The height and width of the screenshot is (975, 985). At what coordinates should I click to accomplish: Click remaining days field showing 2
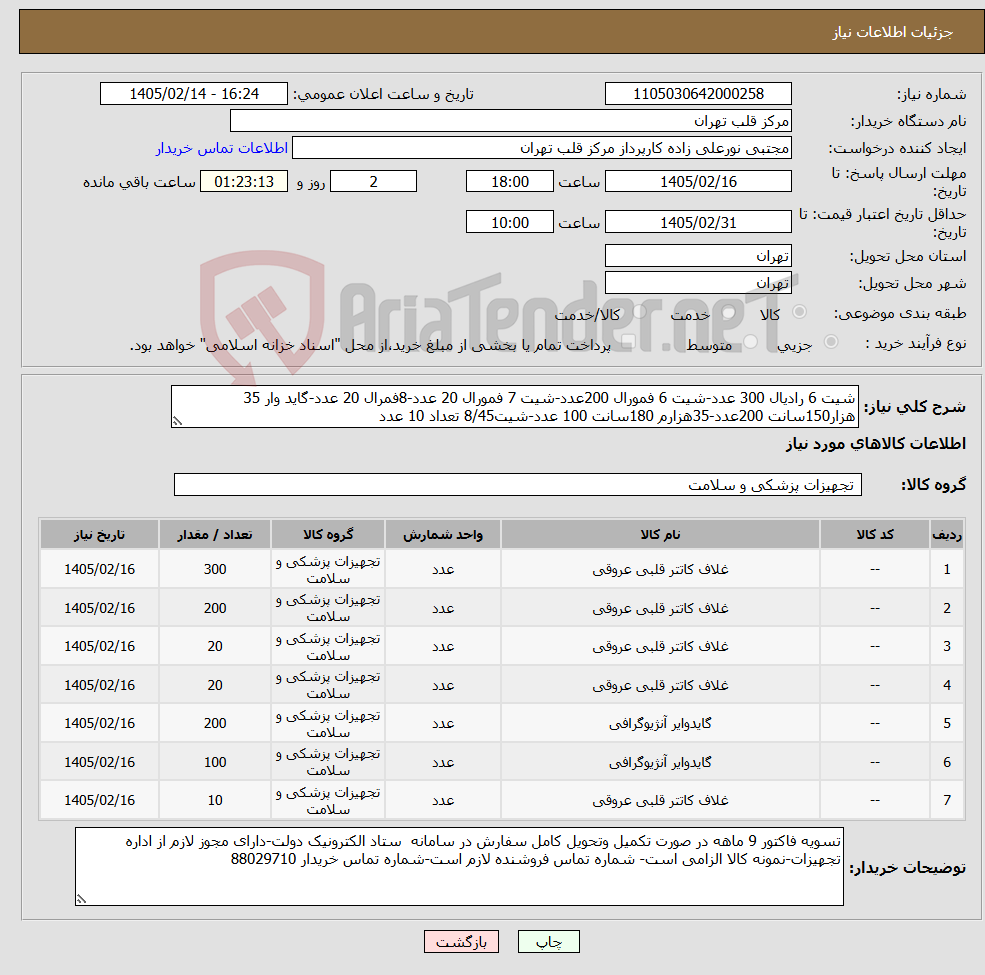point(373,182)
